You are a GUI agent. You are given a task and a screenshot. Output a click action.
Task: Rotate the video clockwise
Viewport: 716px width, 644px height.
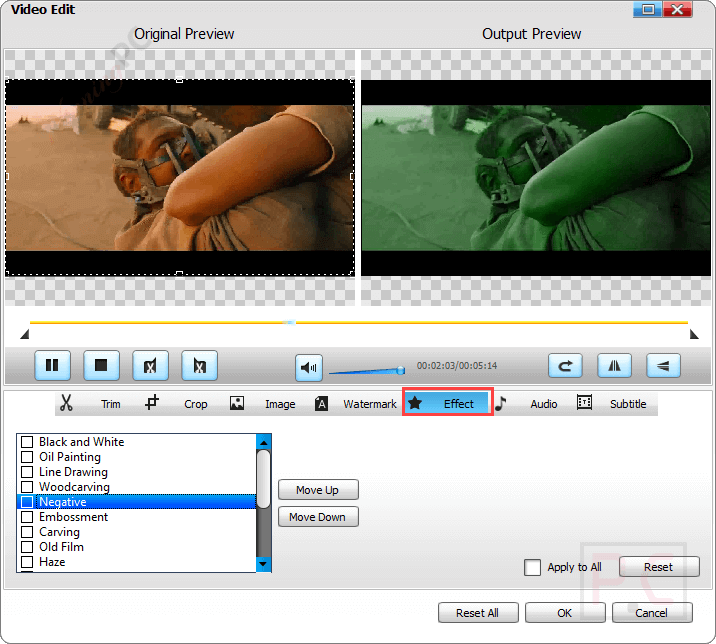[x=565, y=365]
